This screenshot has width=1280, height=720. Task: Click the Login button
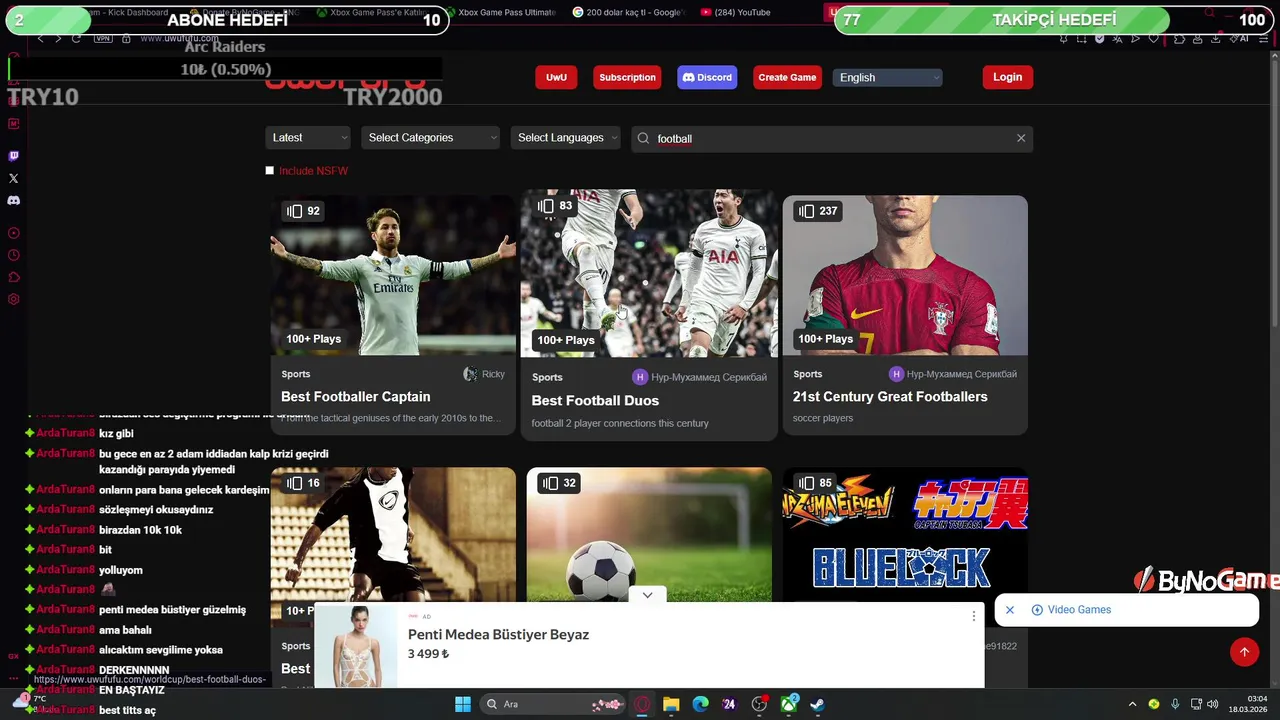(x=1007, y=77)
